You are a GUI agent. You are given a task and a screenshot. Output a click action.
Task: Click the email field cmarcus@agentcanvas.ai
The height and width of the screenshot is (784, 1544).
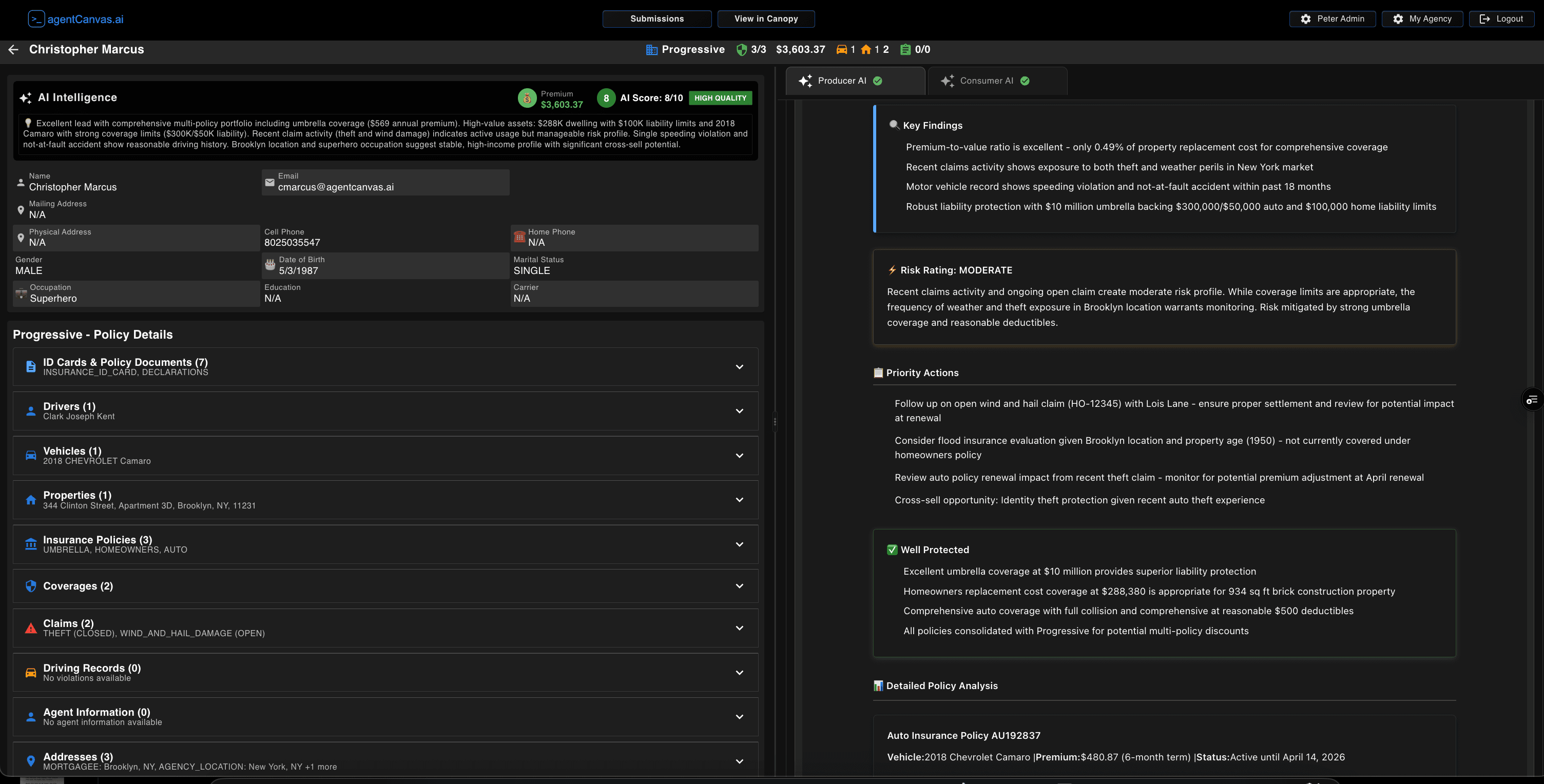coord(385,182)
